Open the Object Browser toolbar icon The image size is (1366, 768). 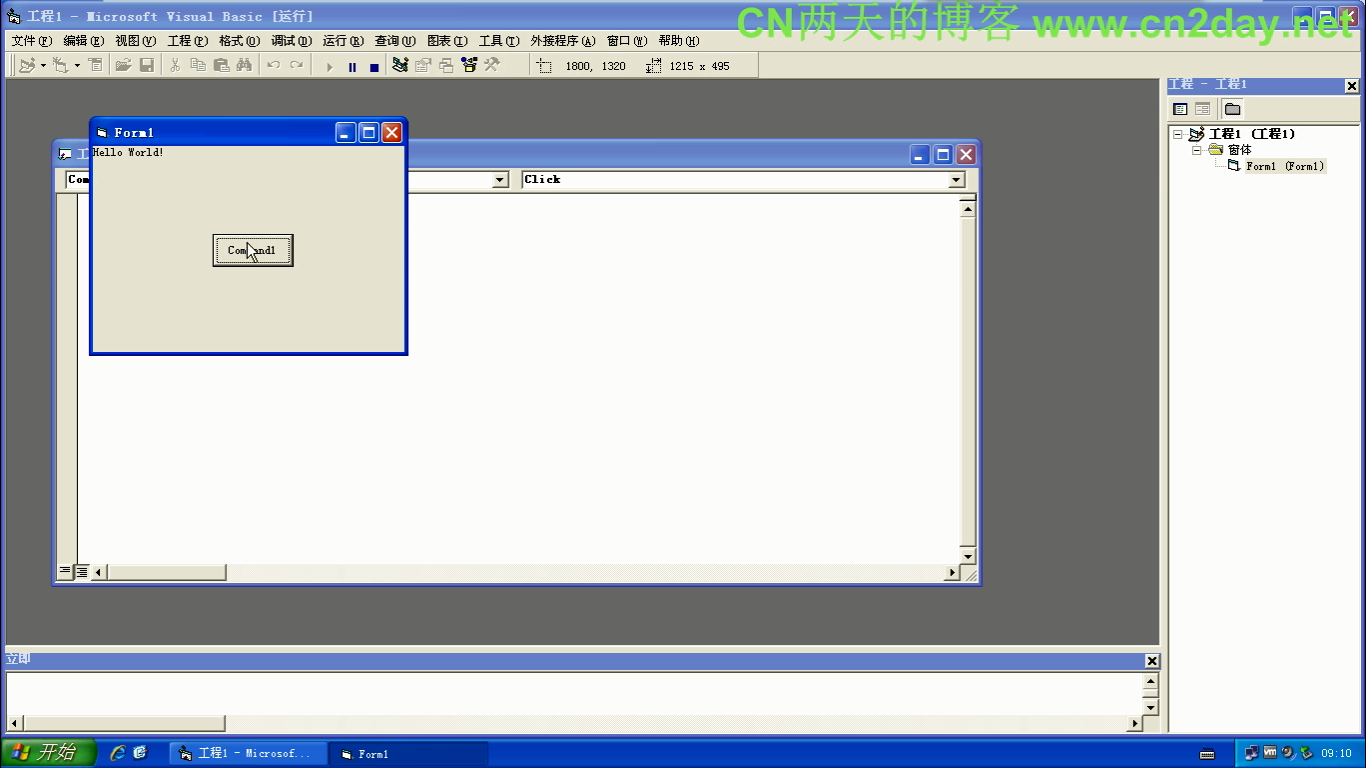tap(469, 66)
